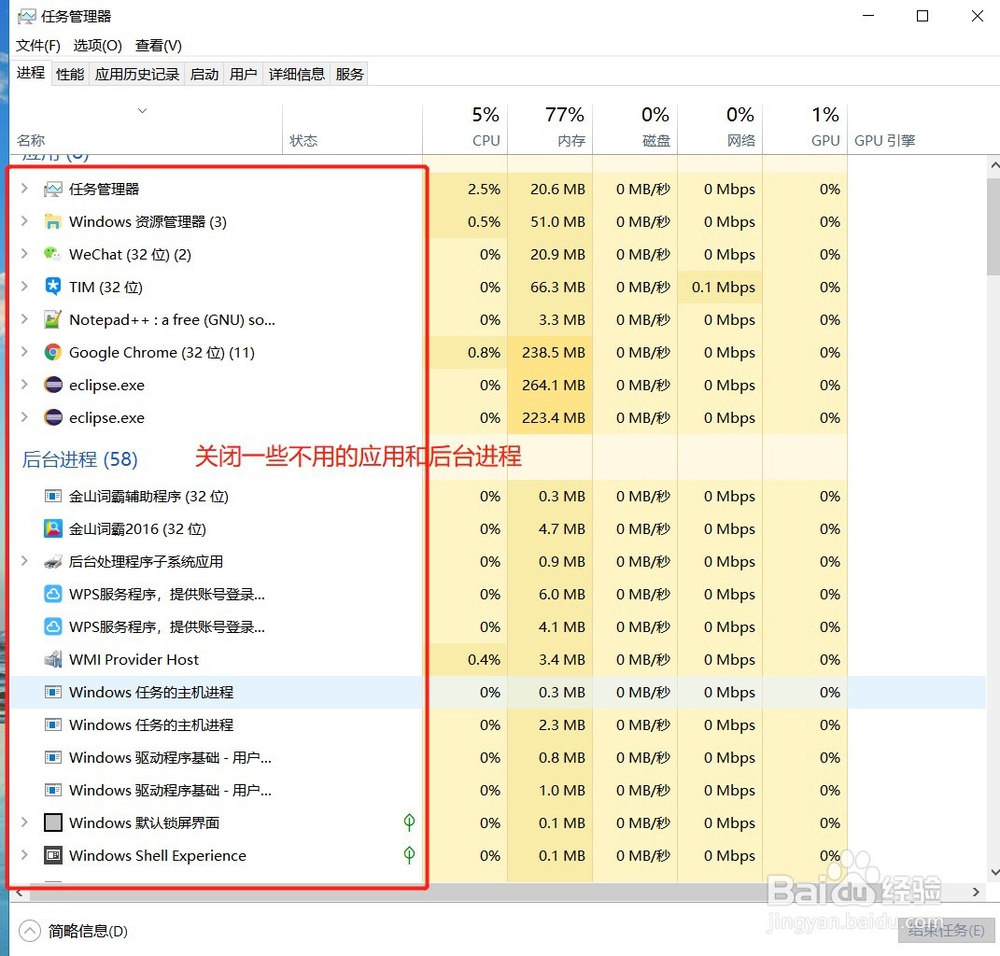Screen dimensions: 1000x956
Task: Click the vertical scrollbar thumb
Action: tap(993, 225)
